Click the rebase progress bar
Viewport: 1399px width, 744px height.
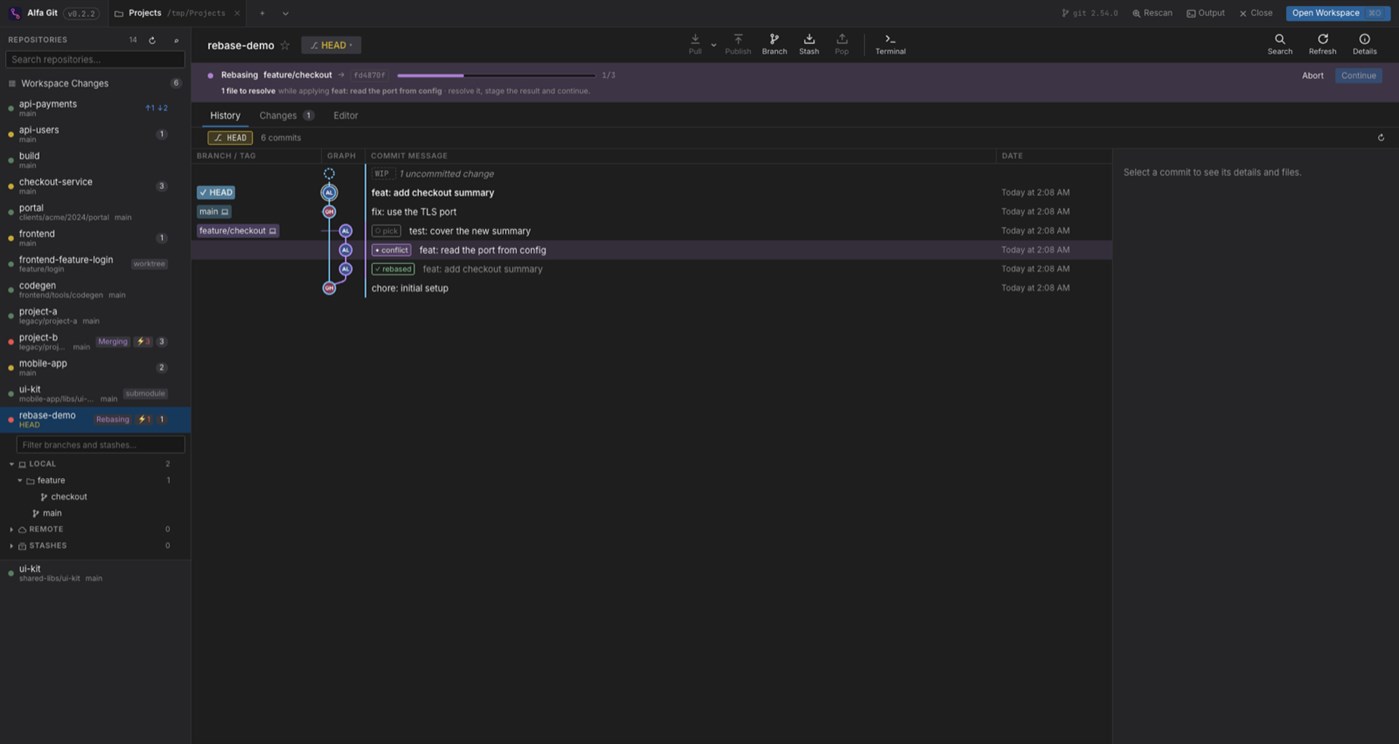[x=496, y=75]
